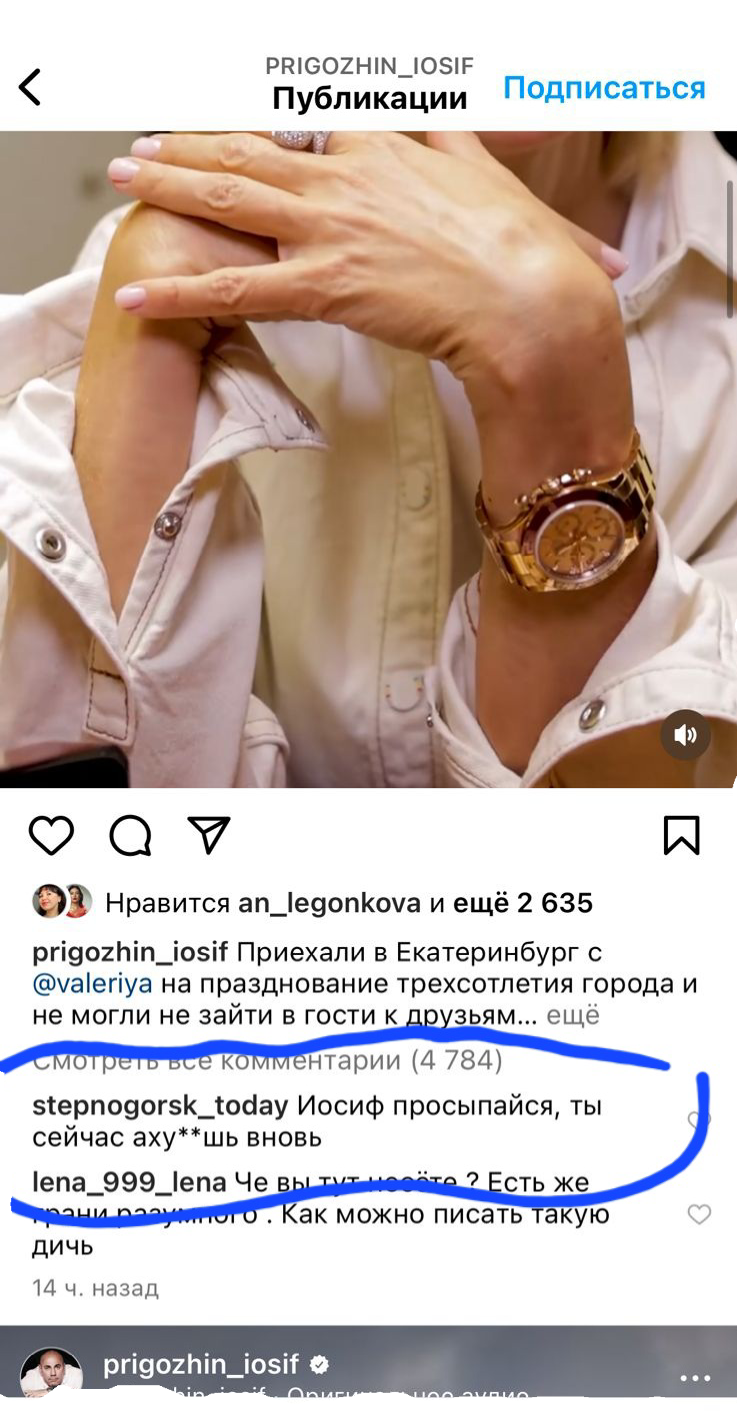The height and width of the screenshot is (1428, 737).
Task: Share the post with the paper plane icon
Action: coord(209,835)
